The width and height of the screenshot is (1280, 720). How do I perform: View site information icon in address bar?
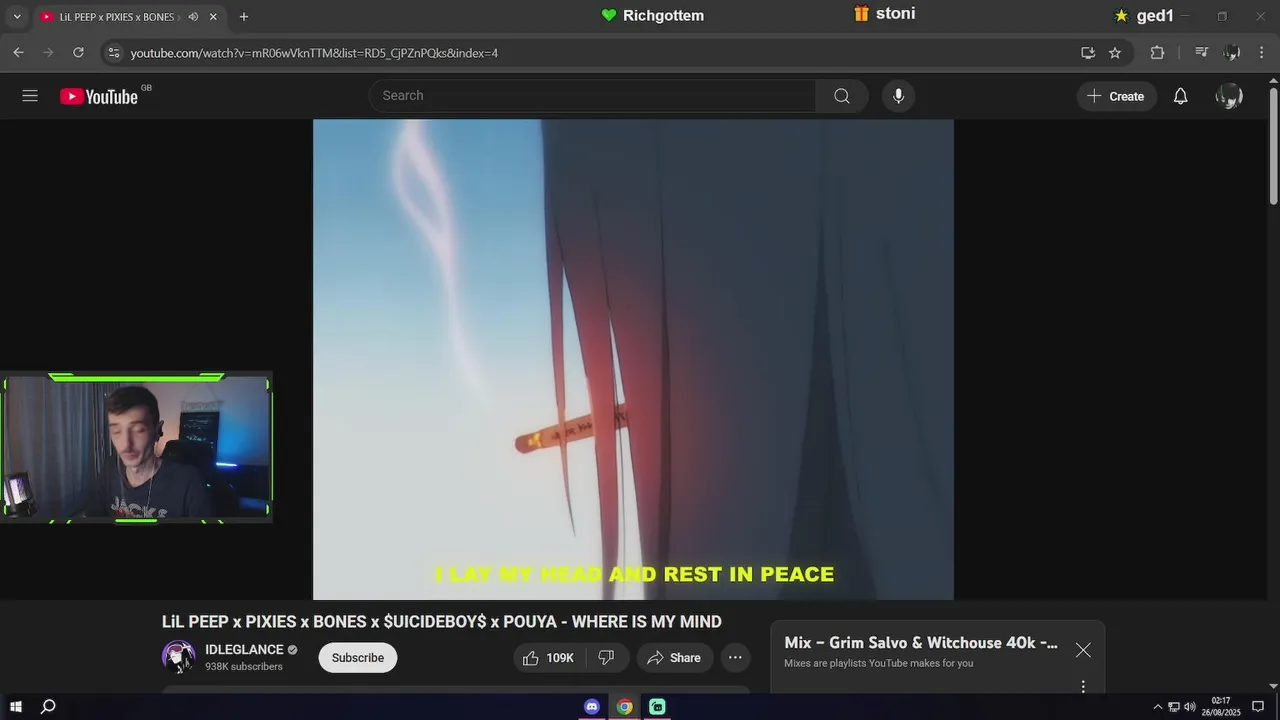(x=113, y=53)
